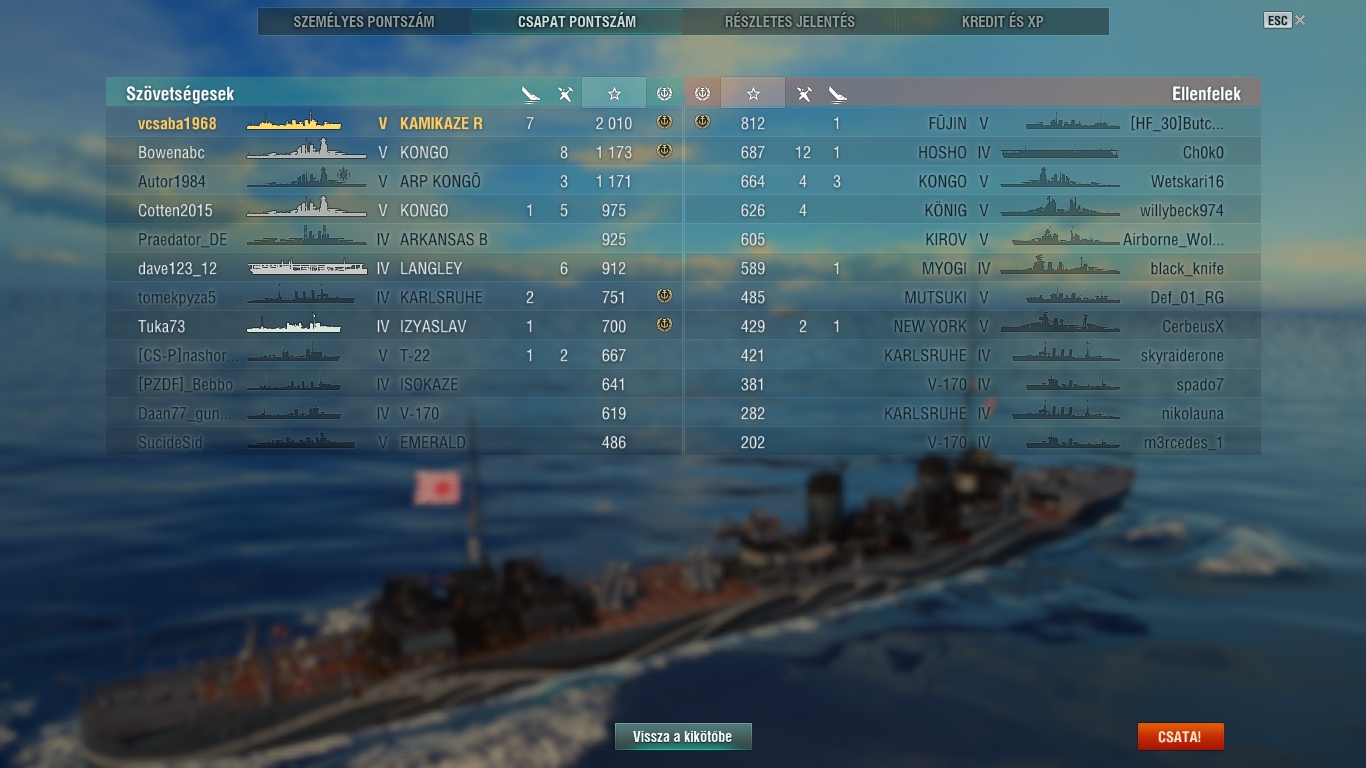Switch to the Részletes jelentés tab
This screenshot has width=1366, height=768.
(x=790, y=21)
